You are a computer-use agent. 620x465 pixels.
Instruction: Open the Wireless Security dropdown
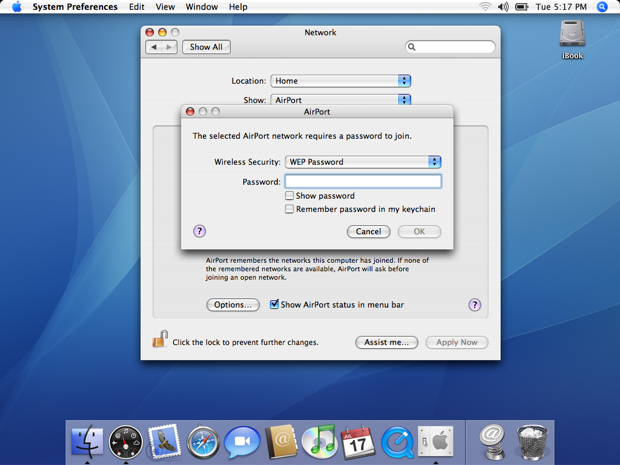tap(363, 162)
